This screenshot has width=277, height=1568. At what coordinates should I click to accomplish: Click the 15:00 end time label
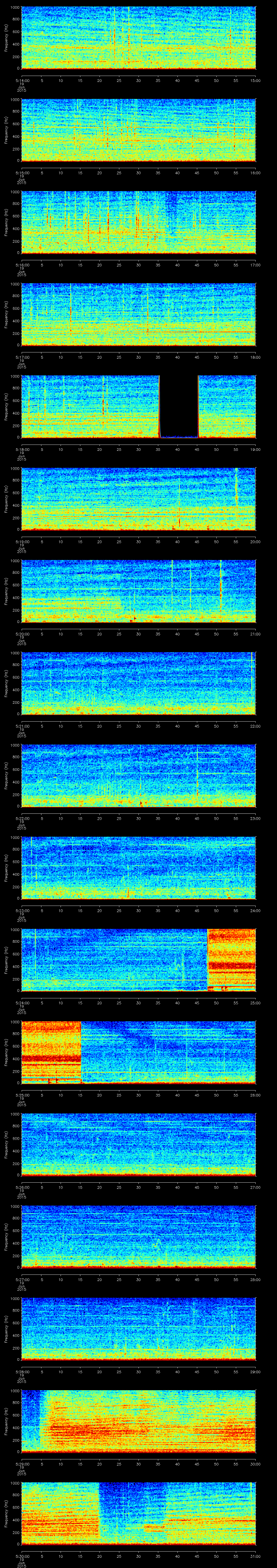[255, 80]
